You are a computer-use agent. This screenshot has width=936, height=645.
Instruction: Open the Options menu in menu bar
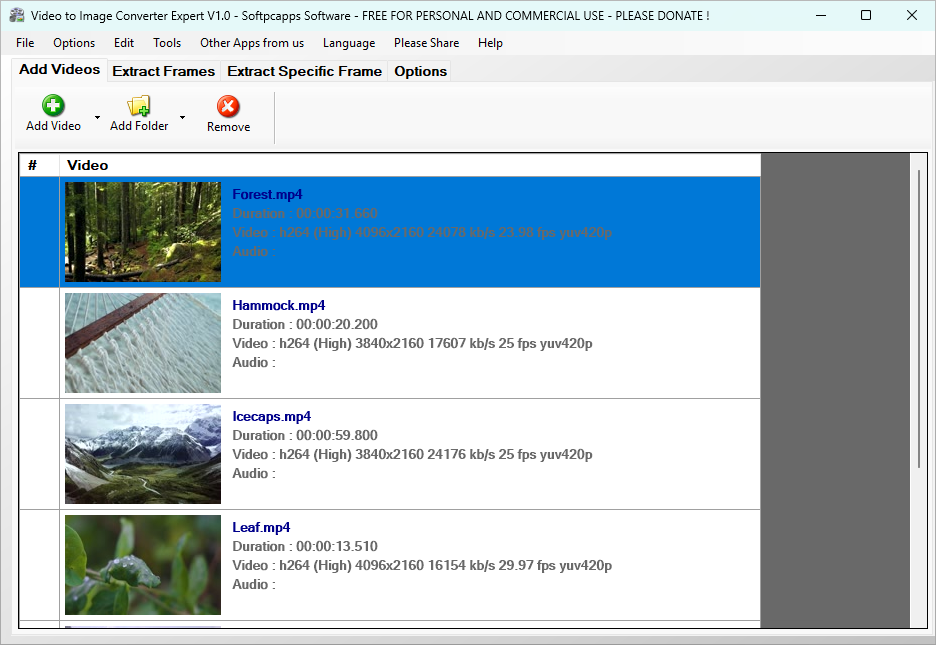(x=74, y=43)
